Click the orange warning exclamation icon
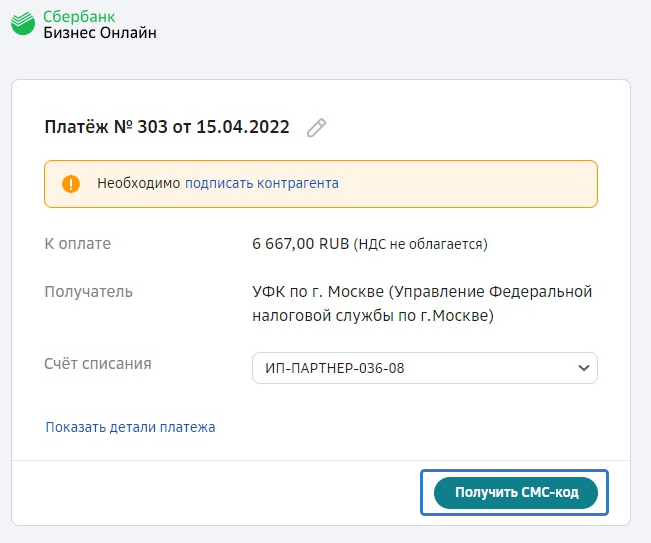Image resolution: width=651 pixels, height=543 pixels. [x=70, y=184]
